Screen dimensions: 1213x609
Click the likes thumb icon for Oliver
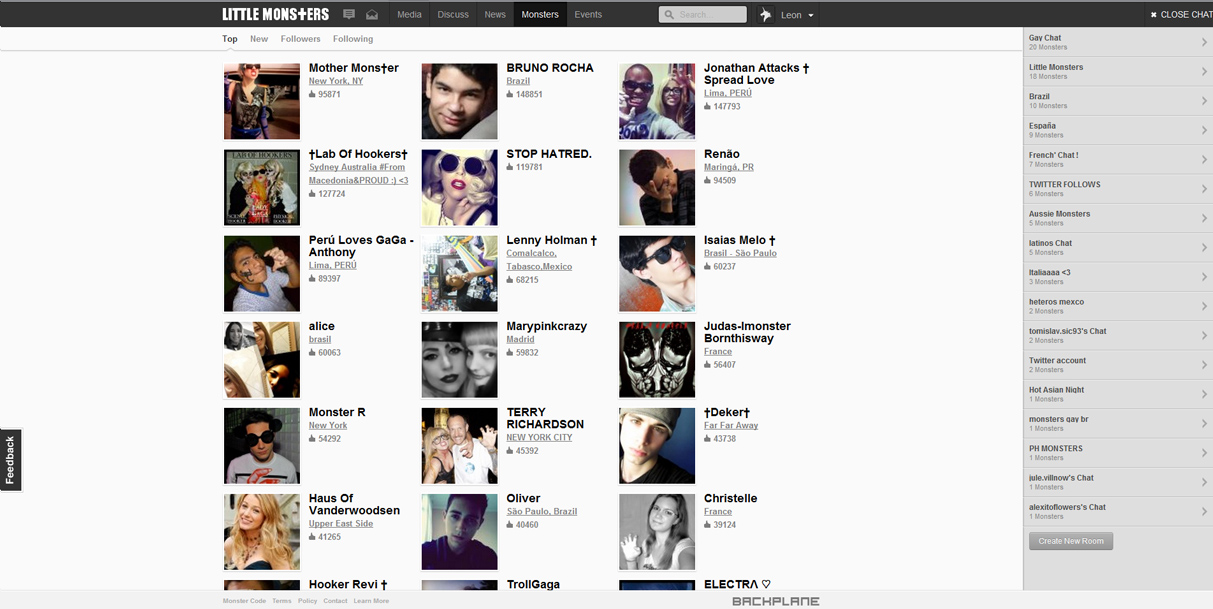(510, 524)
